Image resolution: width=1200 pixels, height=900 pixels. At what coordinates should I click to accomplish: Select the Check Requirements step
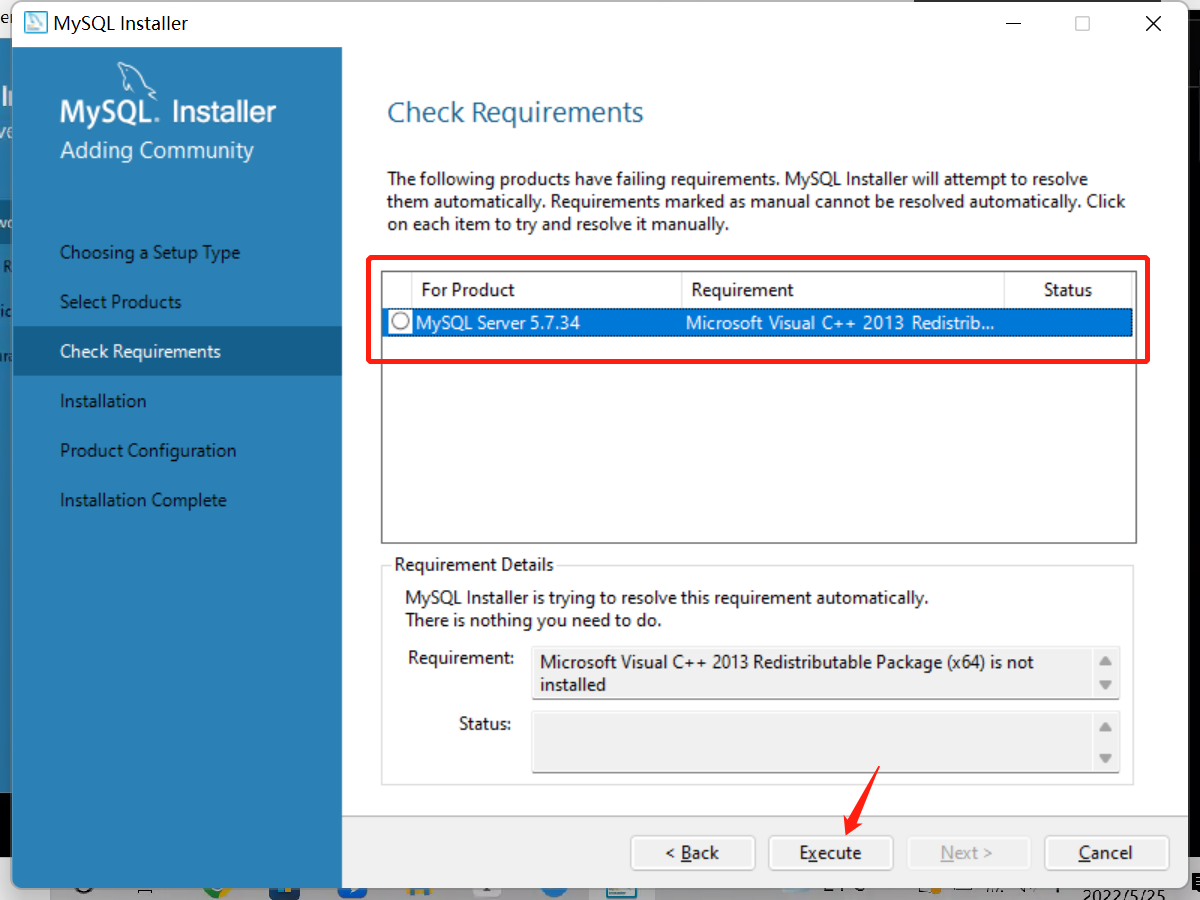pyautogui.click(x=177, y=351)
